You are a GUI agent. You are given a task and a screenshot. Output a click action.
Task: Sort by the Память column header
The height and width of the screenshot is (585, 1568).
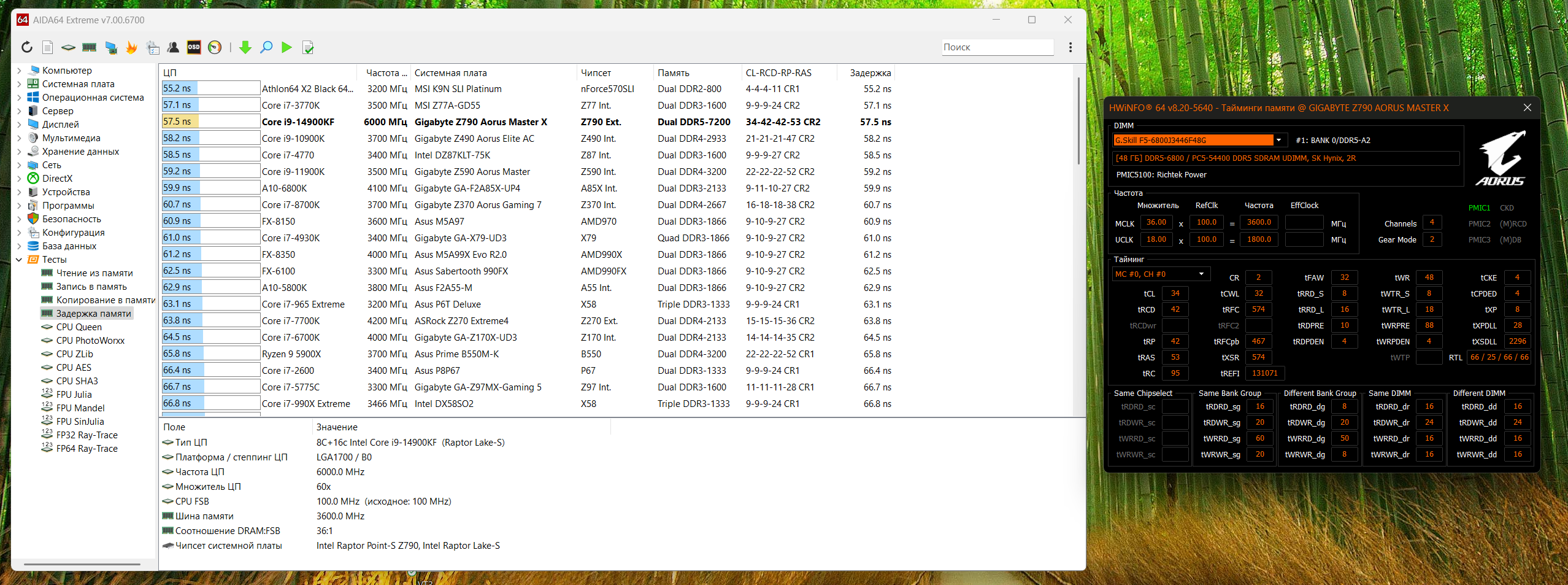tap(697, 73)
